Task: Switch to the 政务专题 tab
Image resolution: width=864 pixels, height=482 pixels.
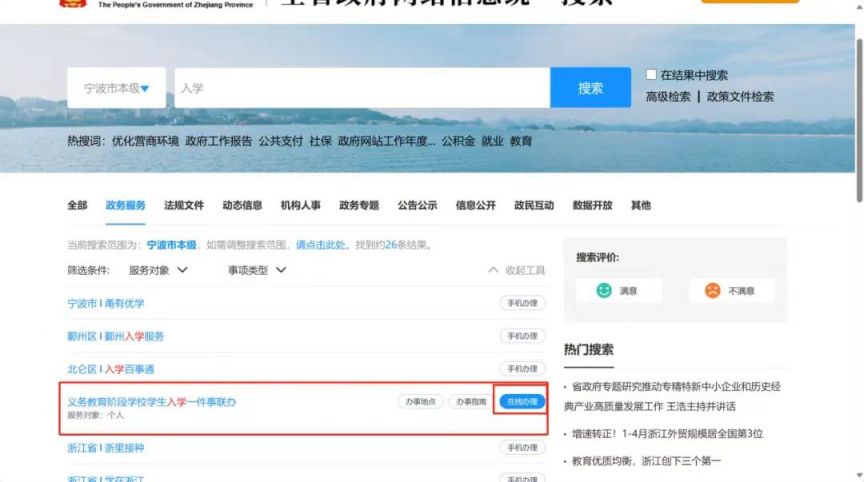Action: (359, 205)
